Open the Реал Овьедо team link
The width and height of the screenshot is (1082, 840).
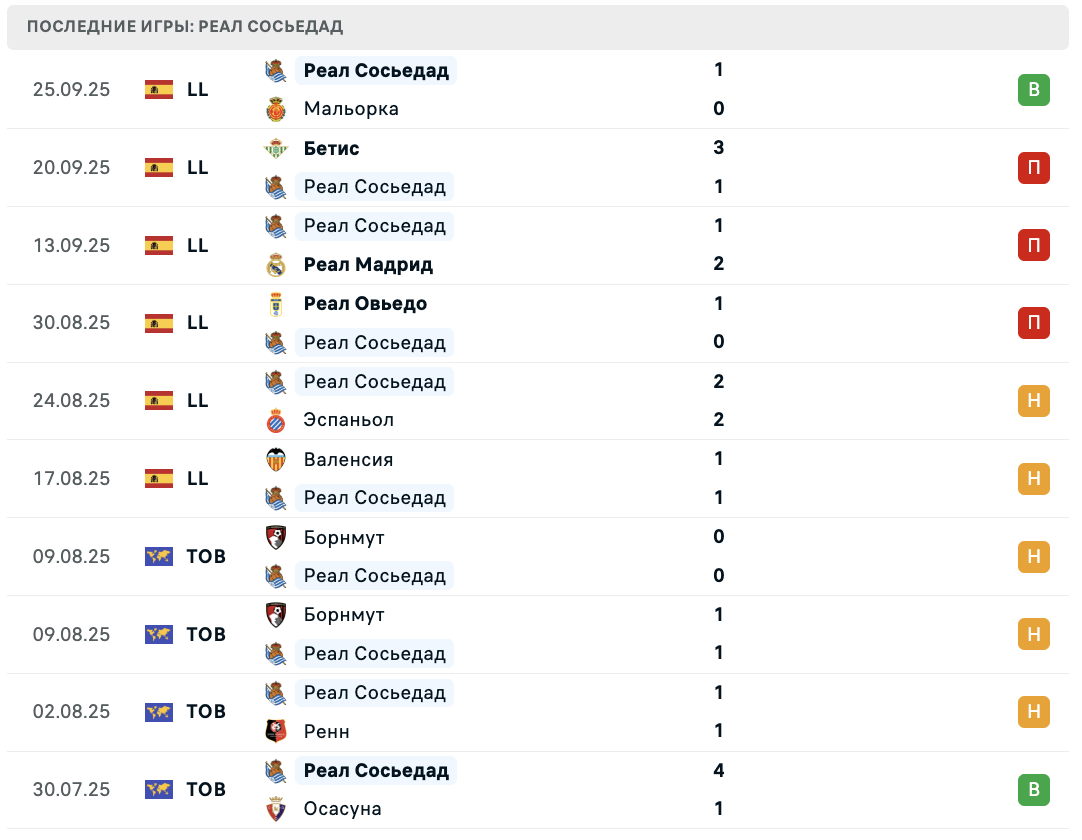(x=365, y=304)
